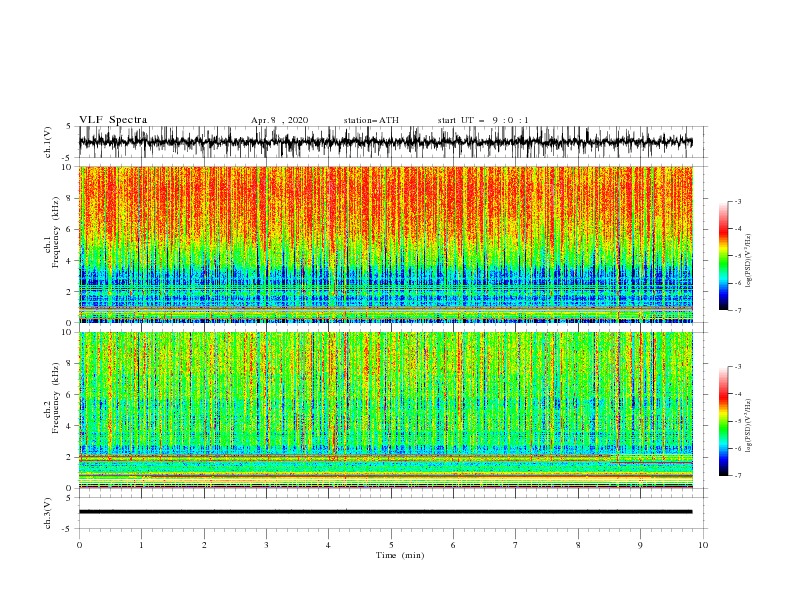
Task: Click the ch.1 spectrogram color bar
Action: pos(723,256)
